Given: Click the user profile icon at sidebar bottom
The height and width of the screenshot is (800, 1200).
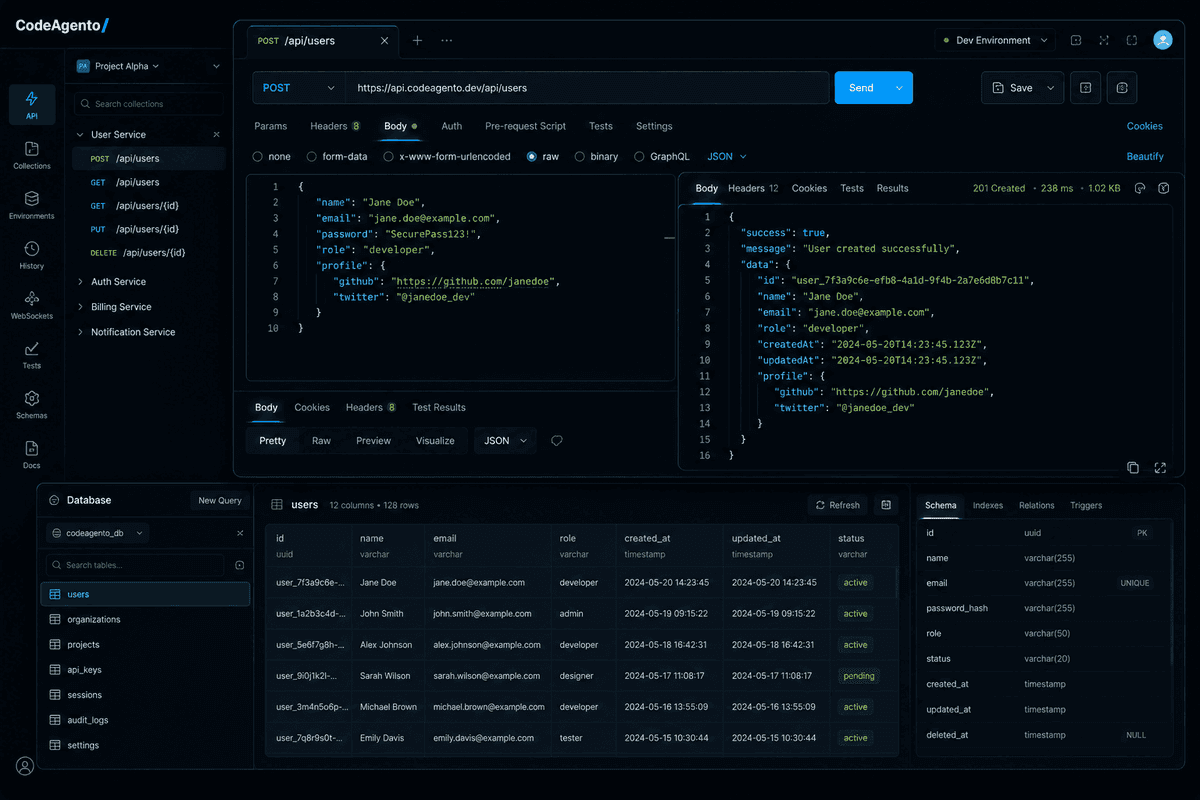Looking at the screenshot, I should tap(25, 766).
